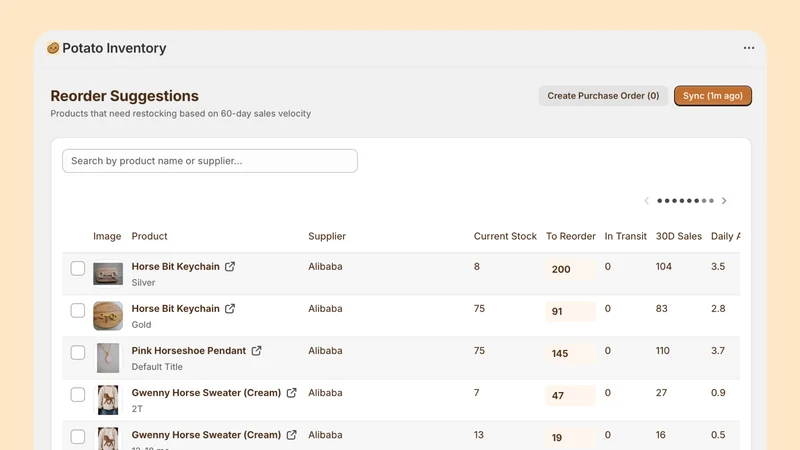
Task: Select checkbox for Horse Bit Keychain Gold
Action: 78,310
